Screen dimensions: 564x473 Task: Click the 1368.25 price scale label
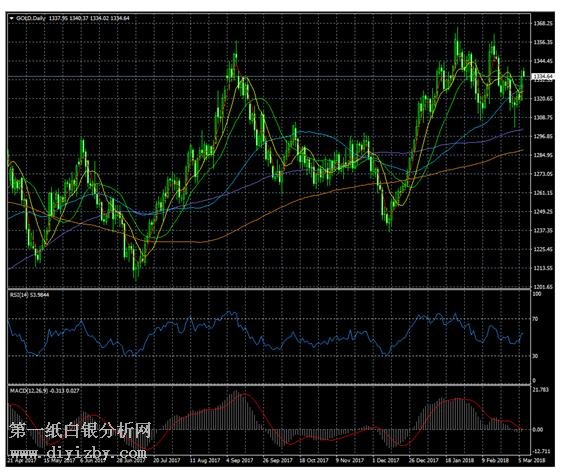click(543, 23)
